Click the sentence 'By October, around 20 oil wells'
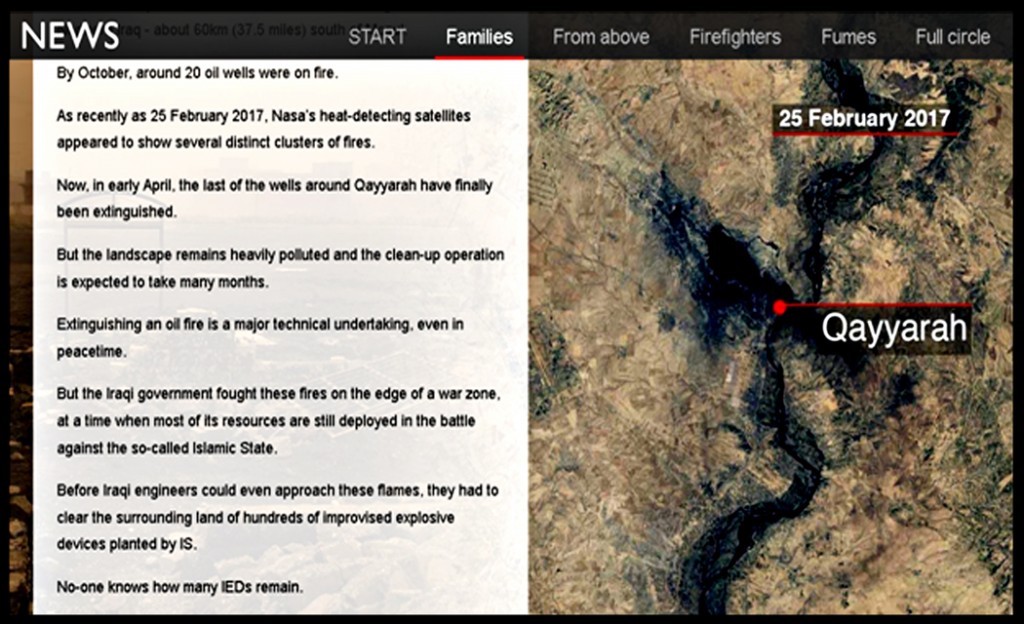This screenshot has width=1024, height=624. click(x=197, y=72)
